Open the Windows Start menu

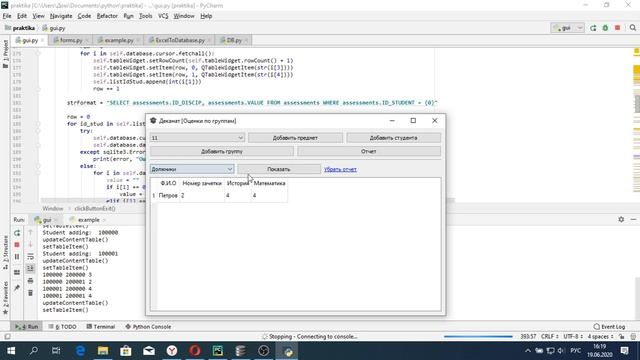point(11,351)
